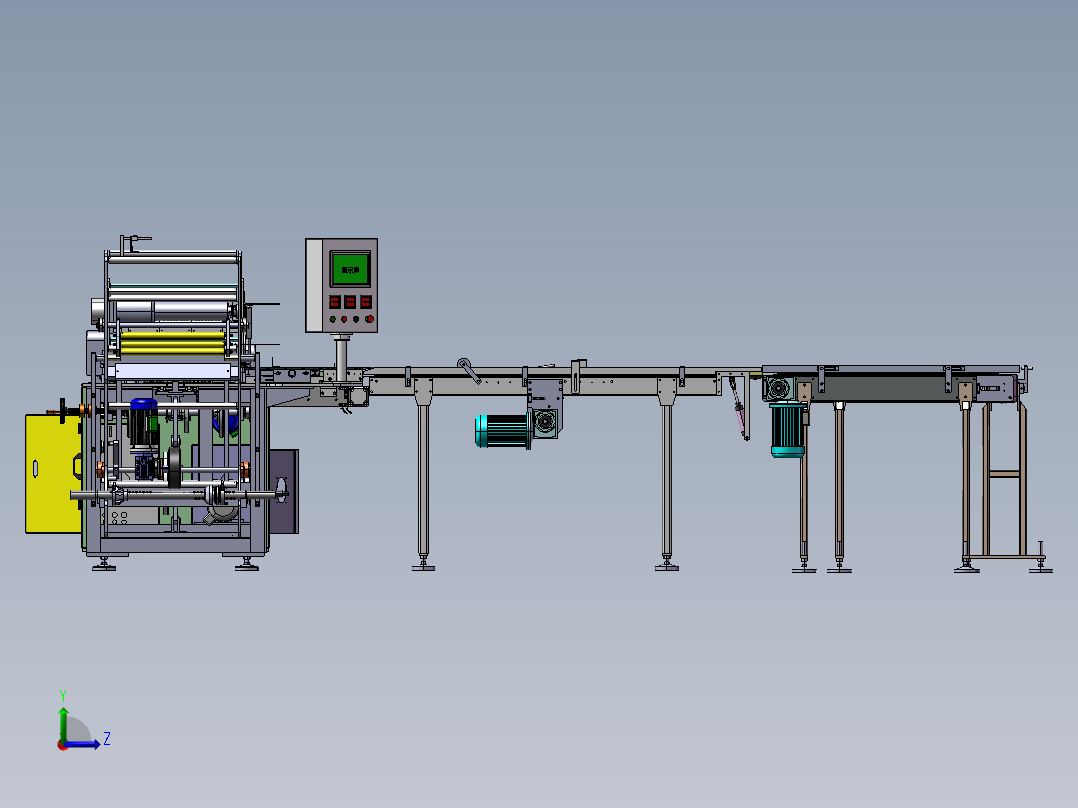The height and width of the screenshot is (808, 1078).
Task: Select the control panel support post
Action: tap(341, 353)
